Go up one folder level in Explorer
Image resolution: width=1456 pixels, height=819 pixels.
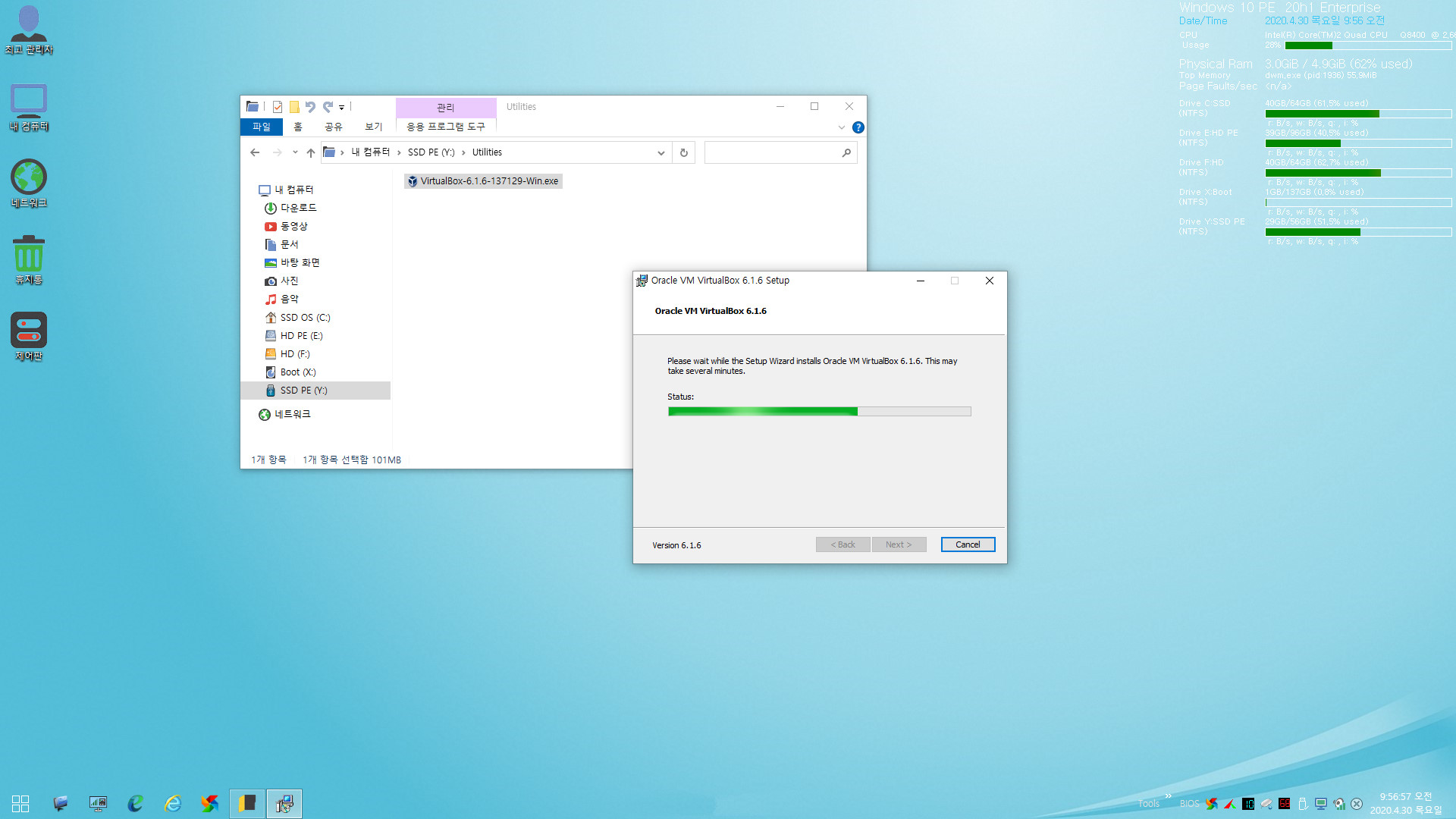coord(311,152)
